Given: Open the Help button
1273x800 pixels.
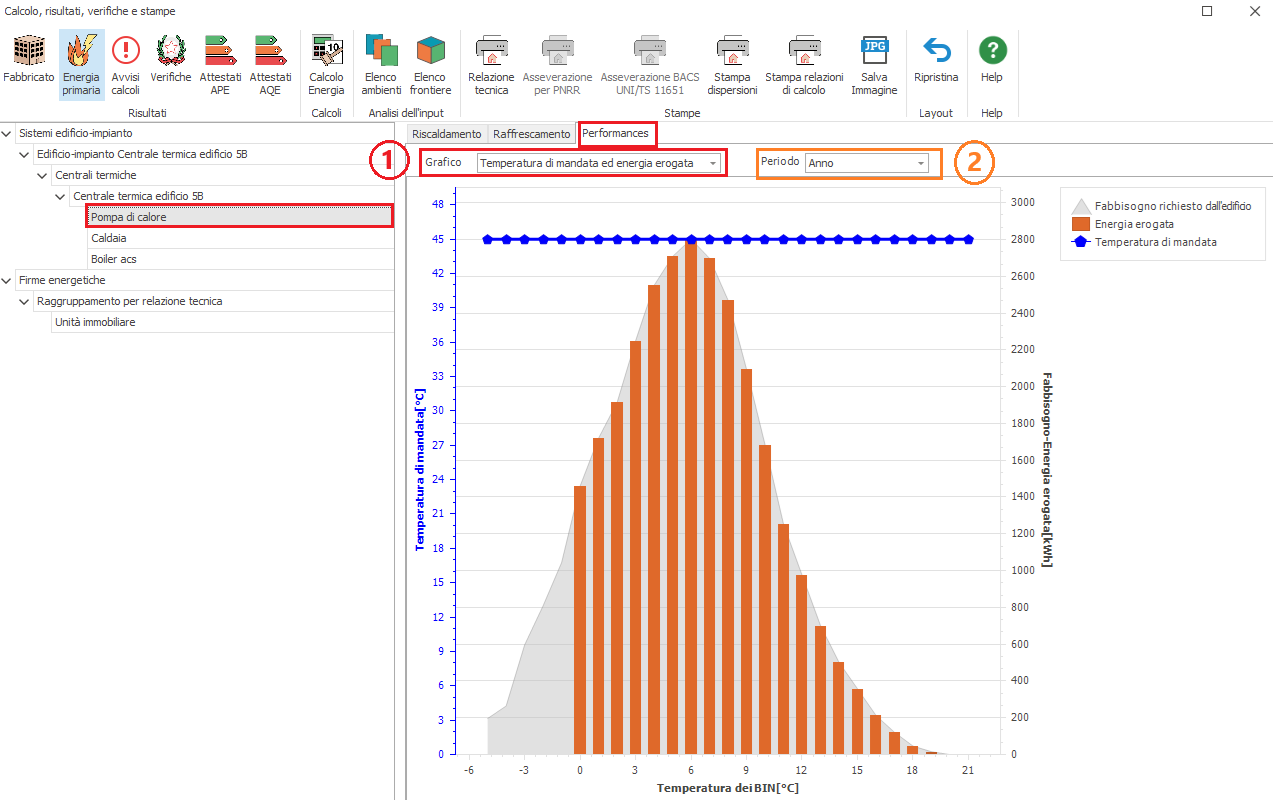Looking at the screenshot, I should coord(992,59).
